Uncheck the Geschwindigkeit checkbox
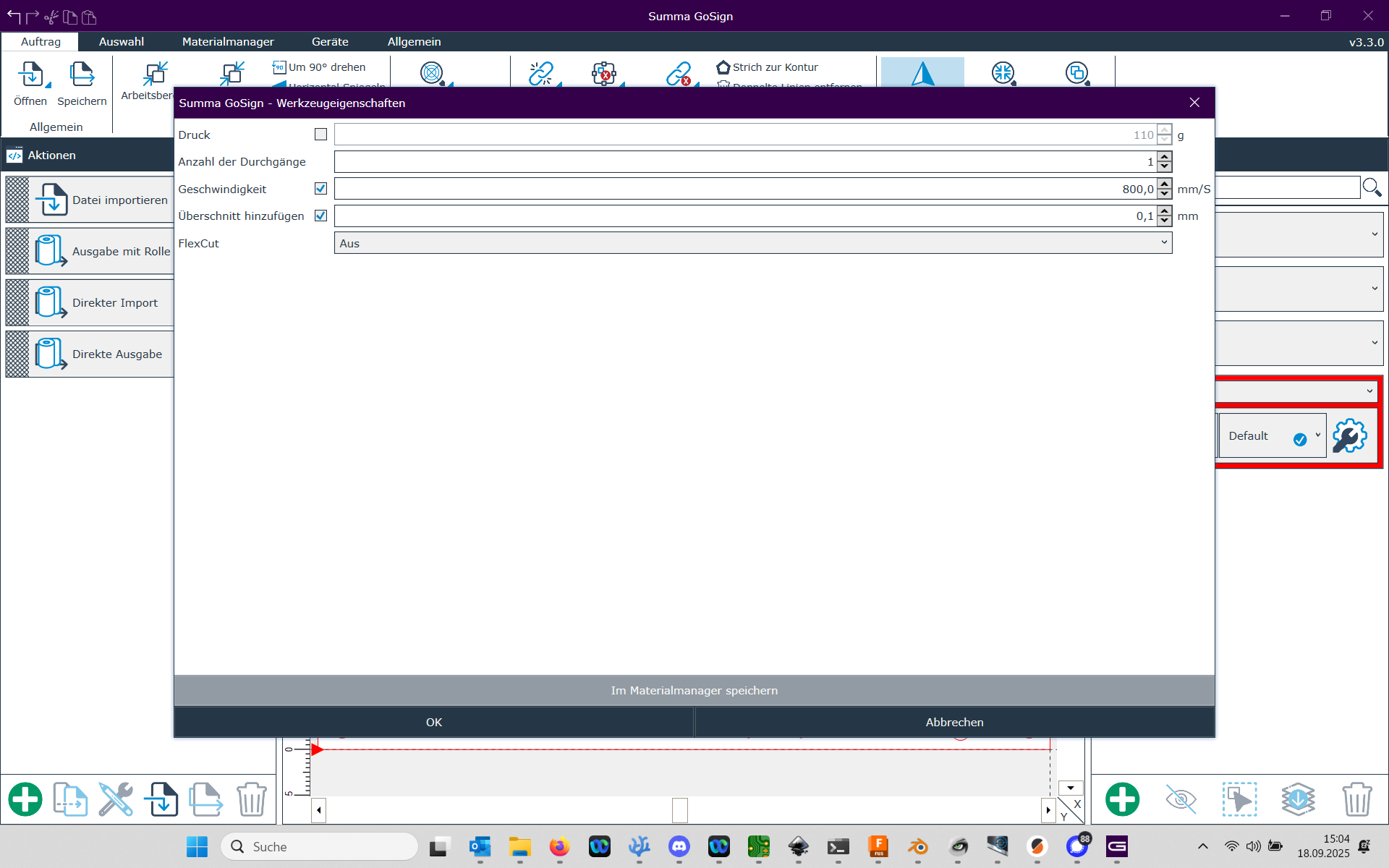Image resolution: width=1389 pixels, height=868 pixels. [x=320, y=189]
